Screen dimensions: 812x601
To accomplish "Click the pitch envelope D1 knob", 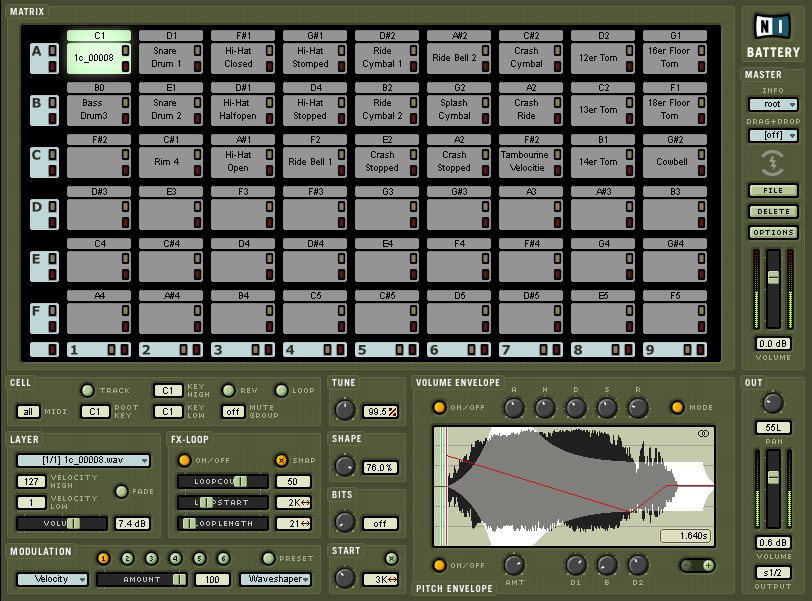I will tap(576, 565).
